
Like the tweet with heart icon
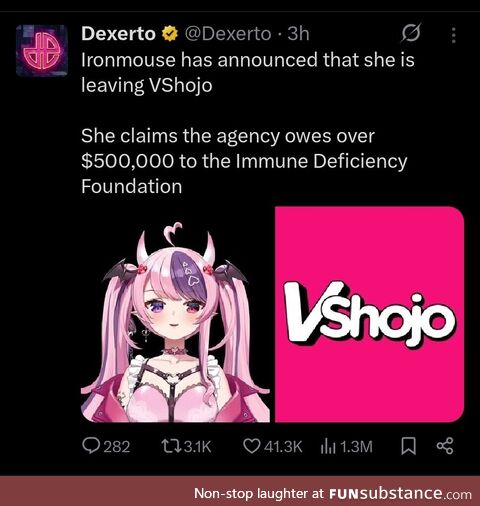(252, 446)
